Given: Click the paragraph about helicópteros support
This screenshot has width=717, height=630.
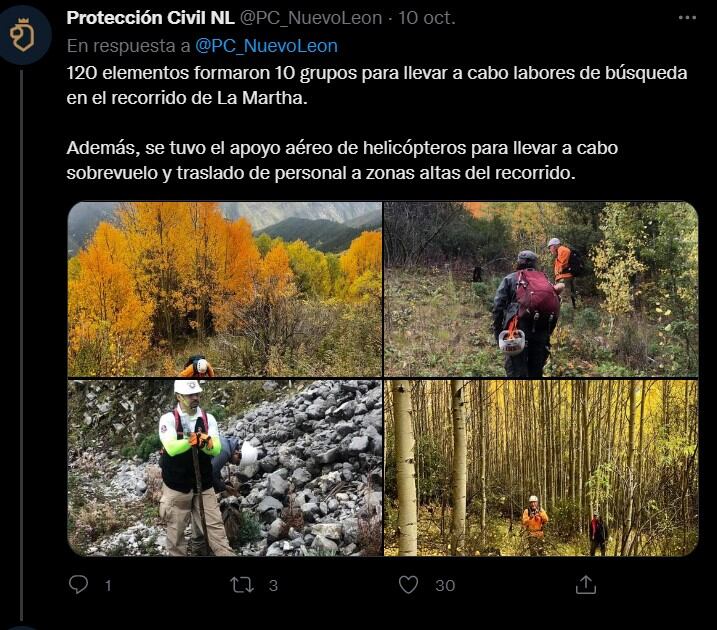Looking at the screenshot, I should coord(342,160).
